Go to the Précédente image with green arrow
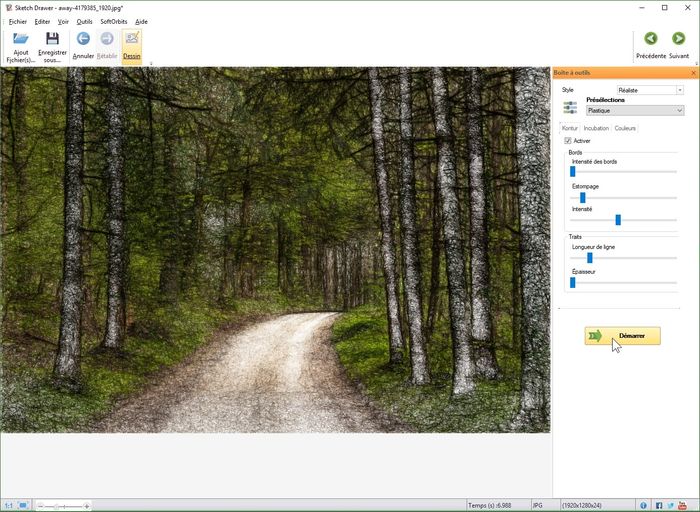Image resolution: width=700 pixels, height=512 pixels. coord(651,39)
